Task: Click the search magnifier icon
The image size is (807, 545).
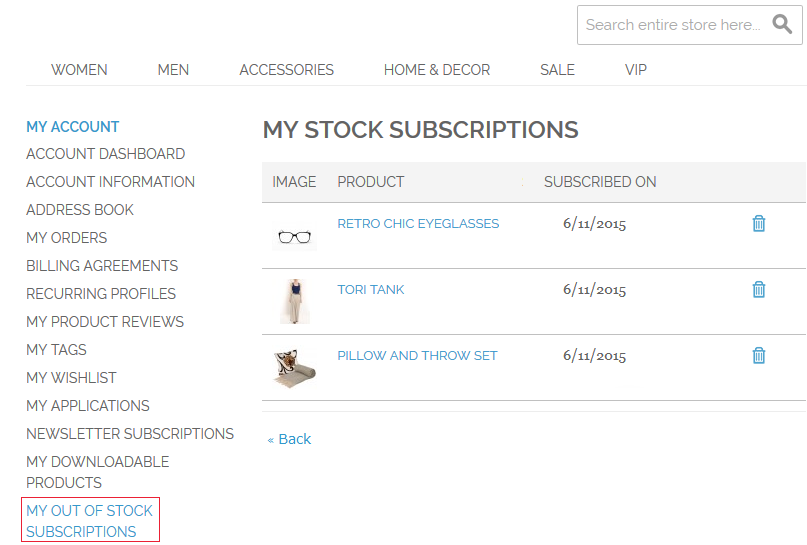Action: tap(782, 25)
